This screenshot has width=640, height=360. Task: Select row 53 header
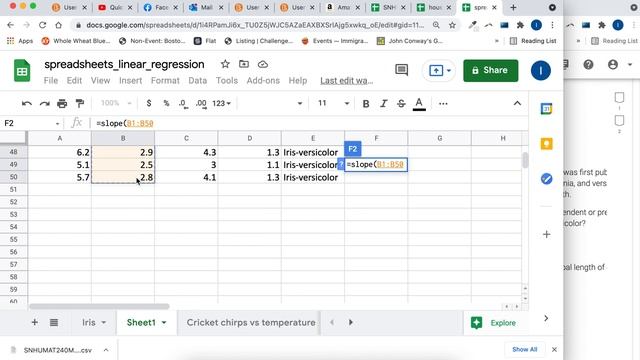13,214
